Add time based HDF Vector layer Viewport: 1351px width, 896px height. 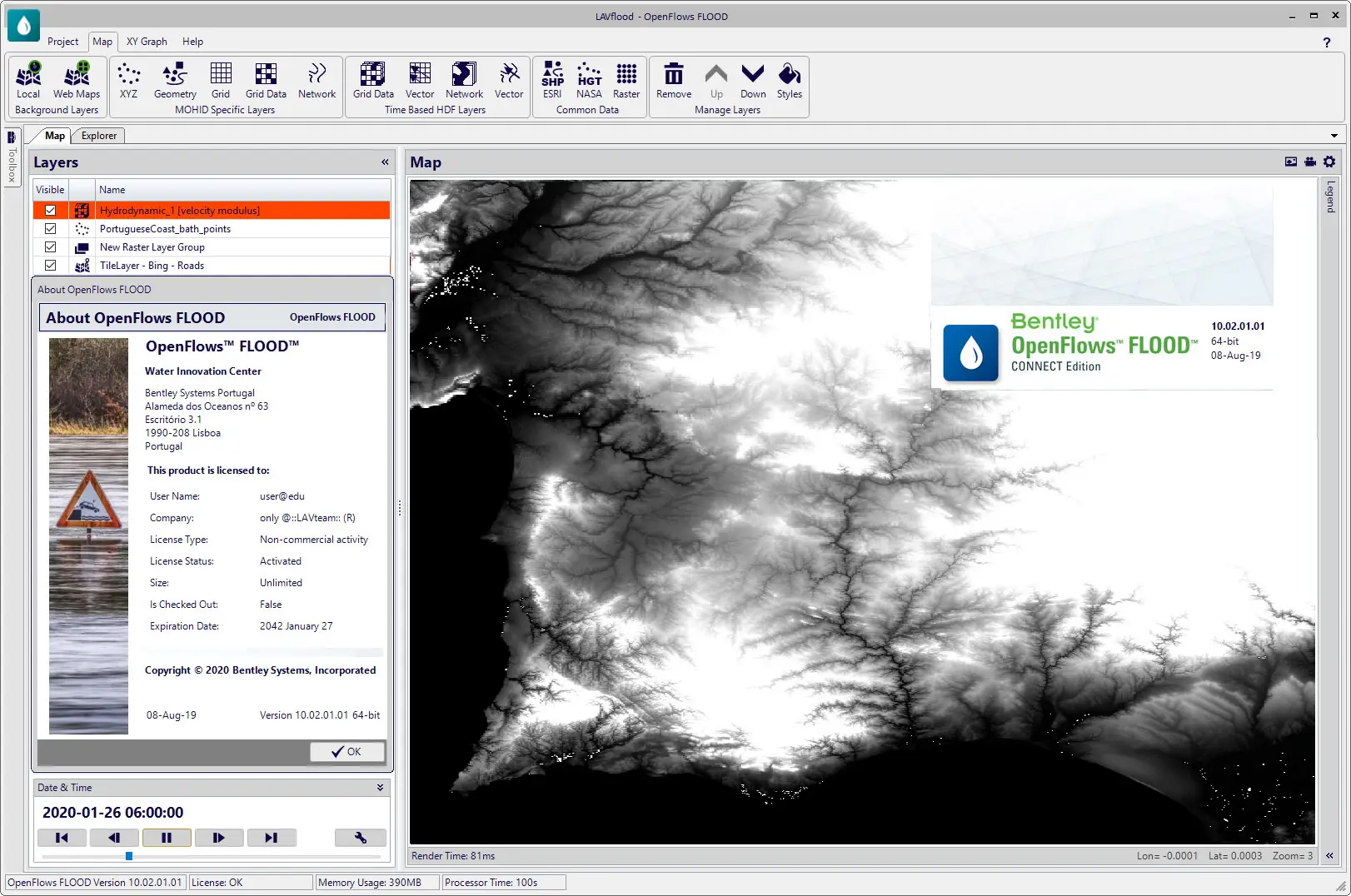[x=420, y=81]
